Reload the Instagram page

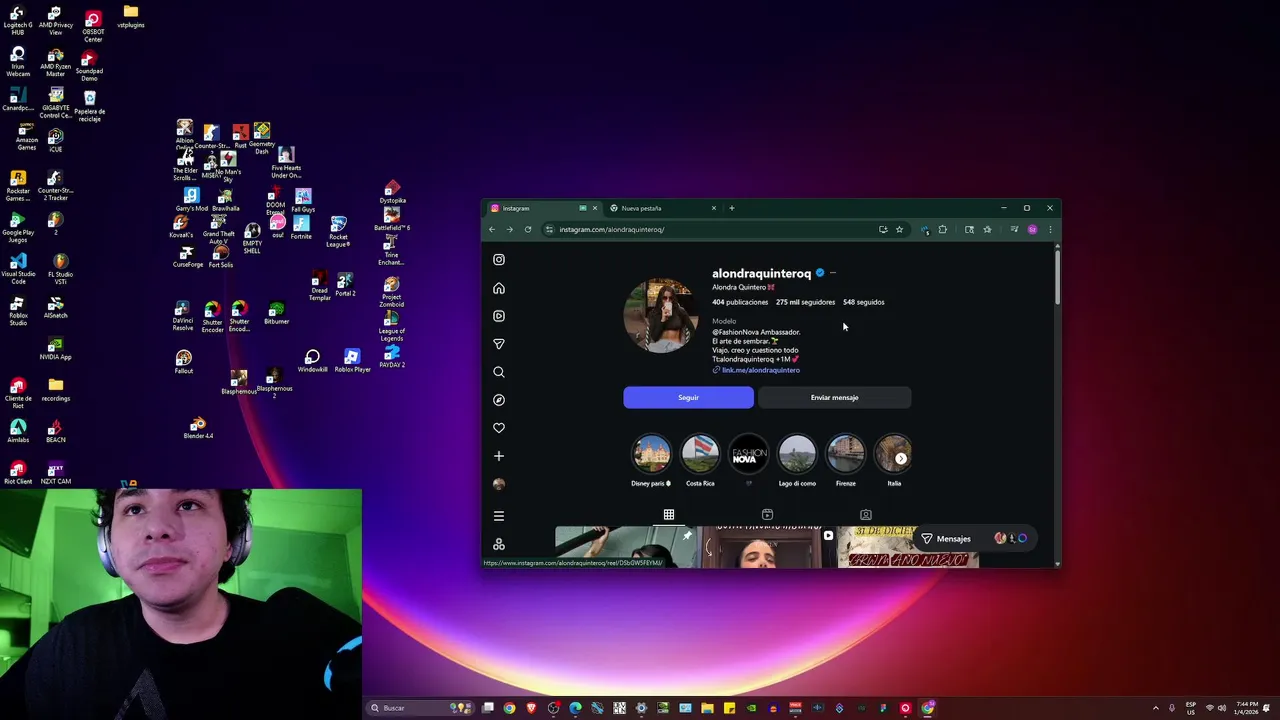click(528, 229)
